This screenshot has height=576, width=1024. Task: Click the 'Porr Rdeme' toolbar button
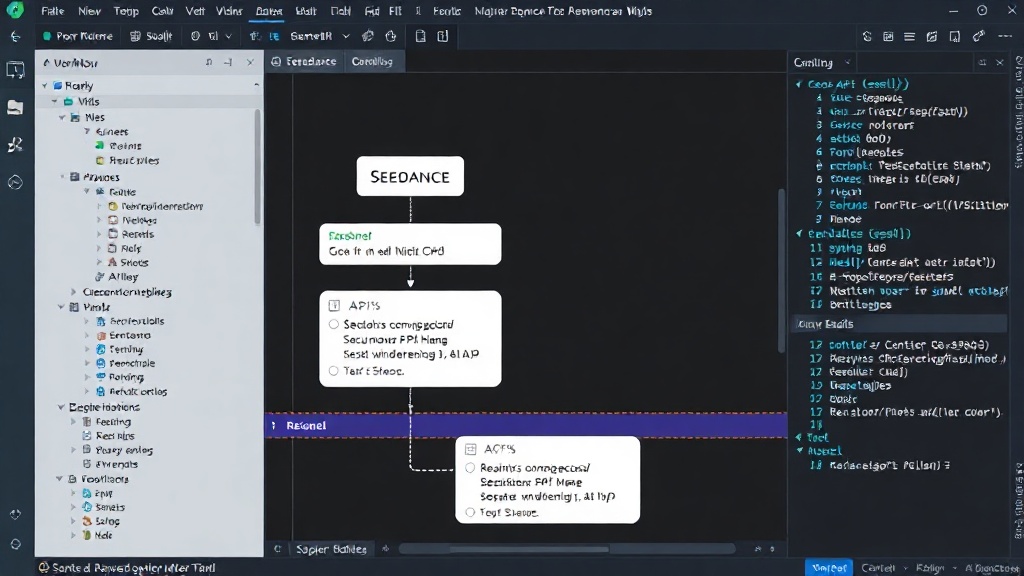click(78, 37)
